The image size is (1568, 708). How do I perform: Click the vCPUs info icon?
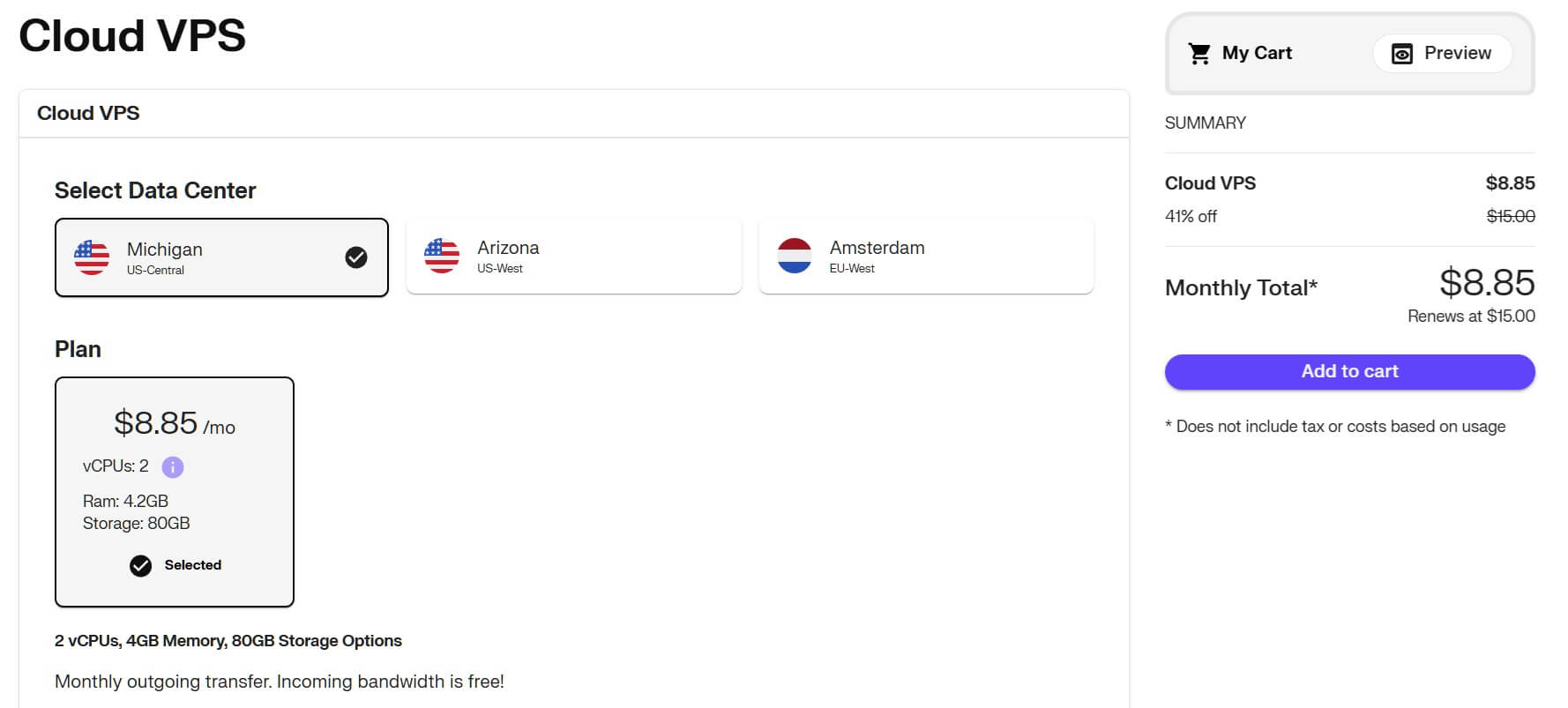pyautogui.click(x=173, y=466)
